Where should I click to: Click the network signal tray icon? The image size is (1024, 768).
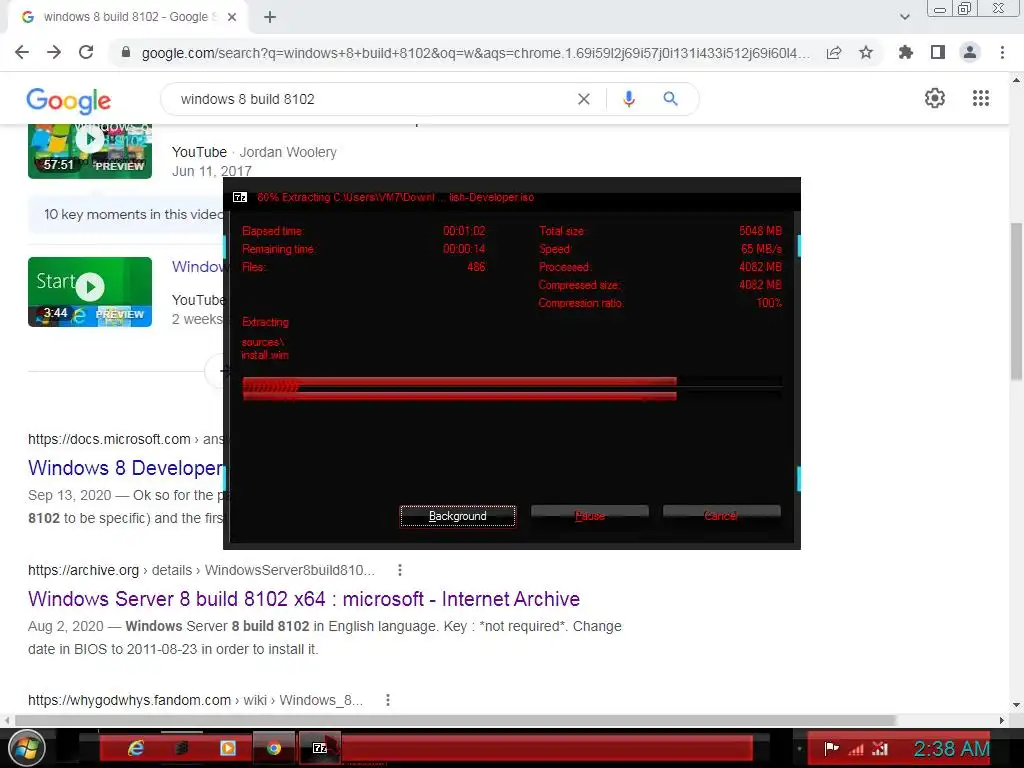click(856, 749)
